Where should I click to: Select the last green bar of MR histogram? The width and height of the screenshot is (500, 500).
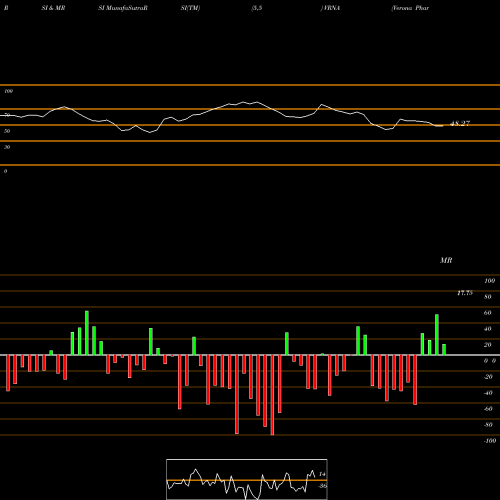click(x=444, y=350)
